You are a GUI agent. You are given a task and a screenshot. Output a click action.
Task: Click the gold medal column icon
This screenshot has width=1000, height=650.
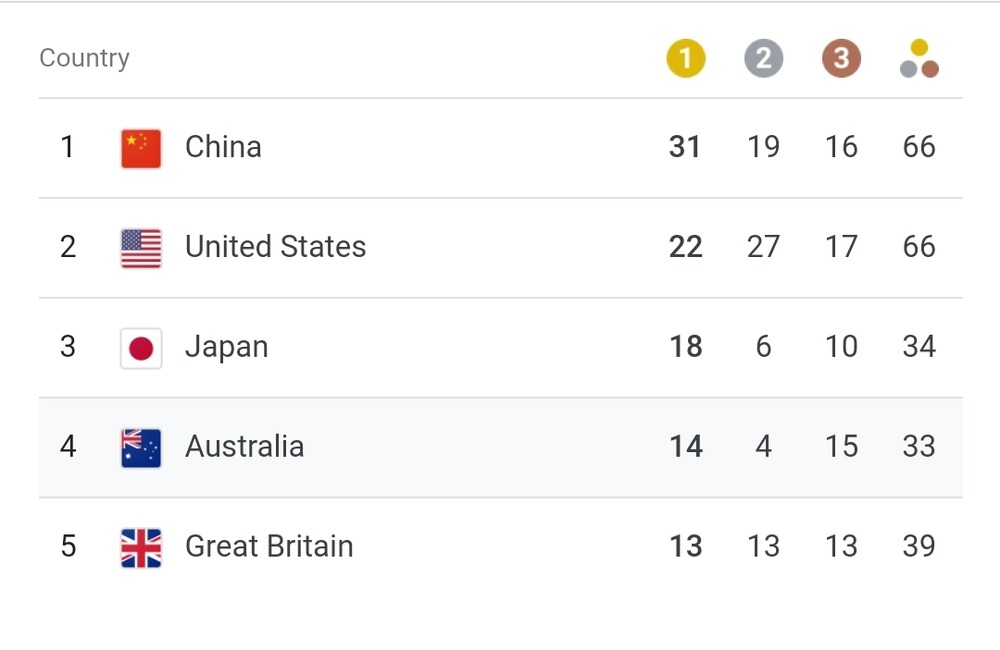tap(686, 59)
